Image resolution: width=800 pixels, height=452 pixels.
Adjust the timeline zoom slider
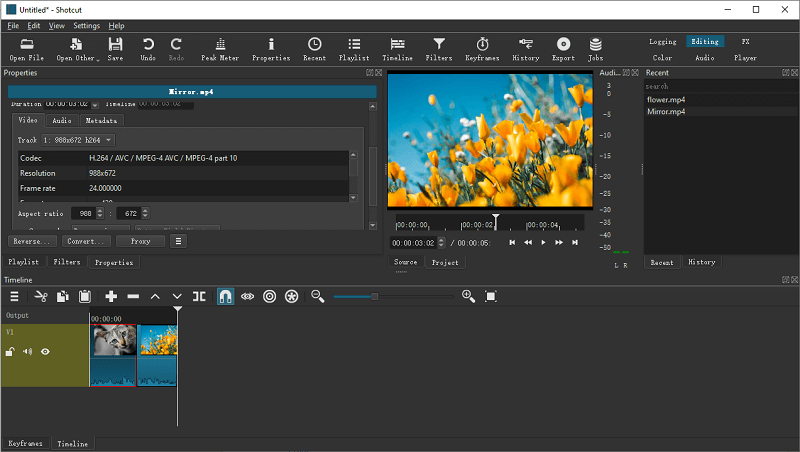click(x=375, y=296)
